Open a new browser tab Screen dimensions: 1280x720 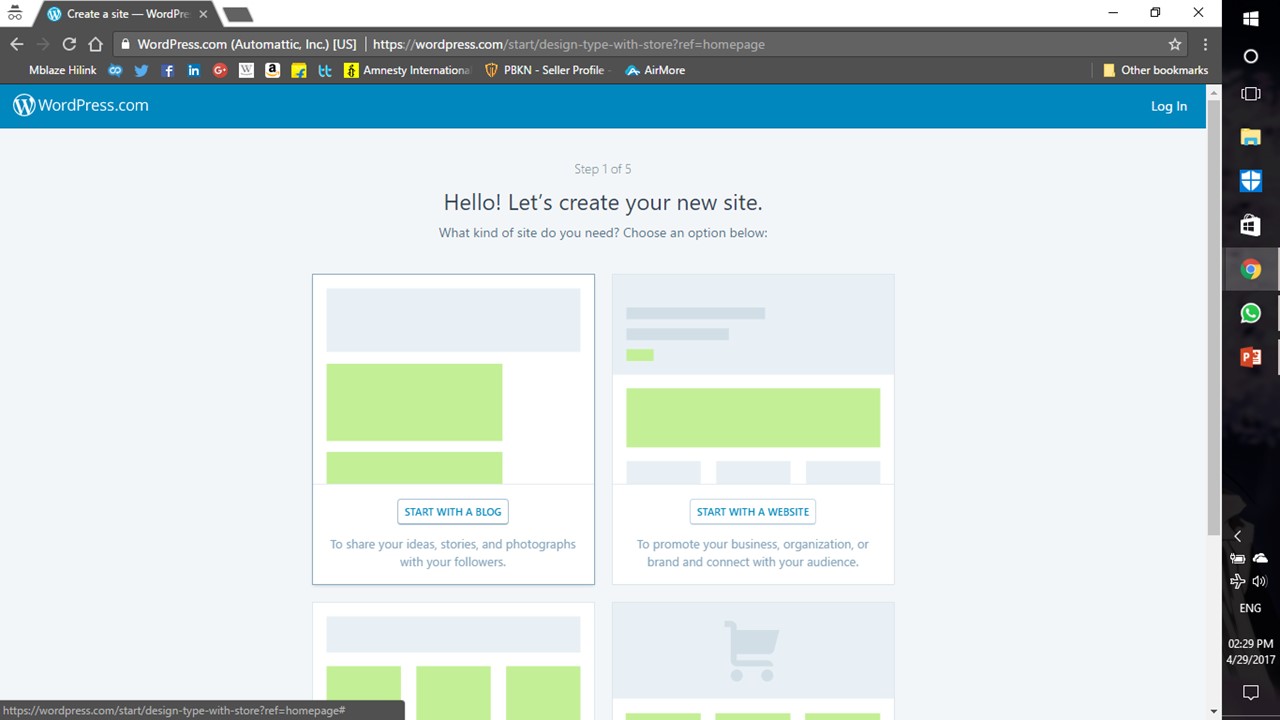point(237,14)
